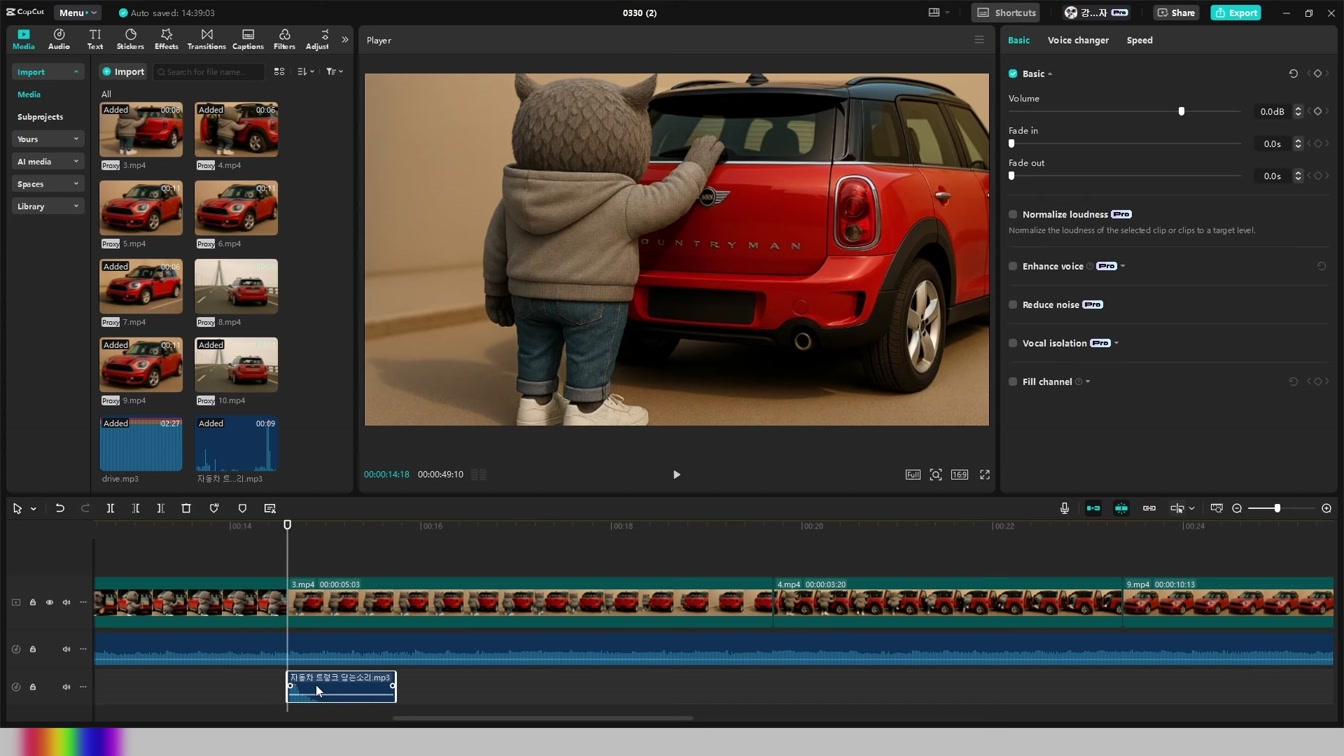Reset the Basic audio settings
The image size is (1344, 756).
click(1293, 74)
